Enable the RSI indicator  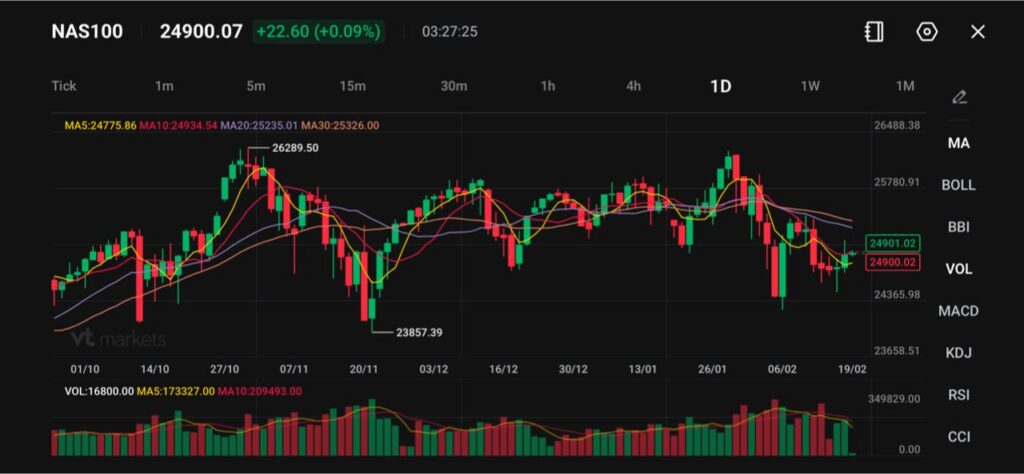(x=959, y=395)
